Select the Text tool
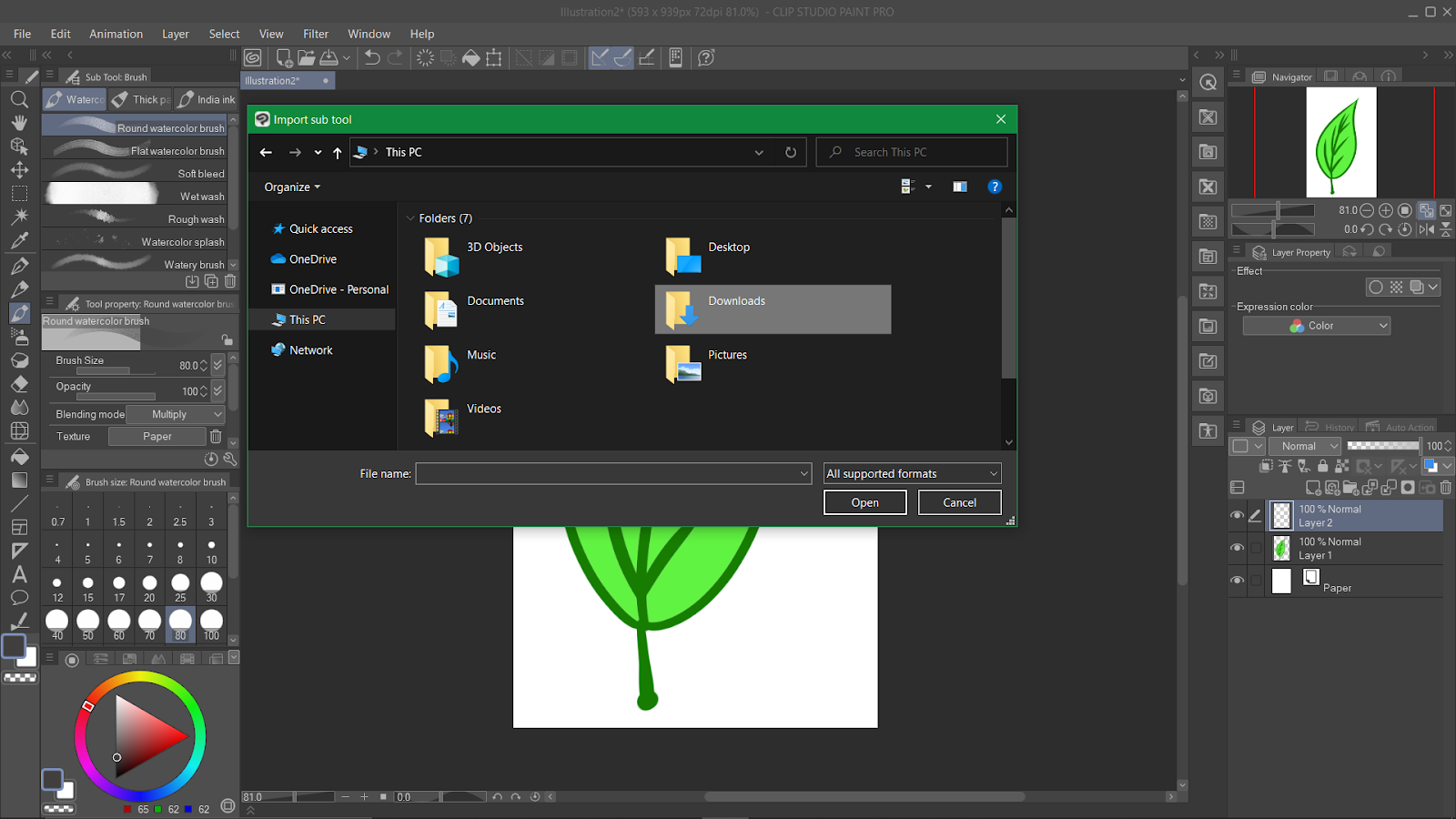 point(19,574)
